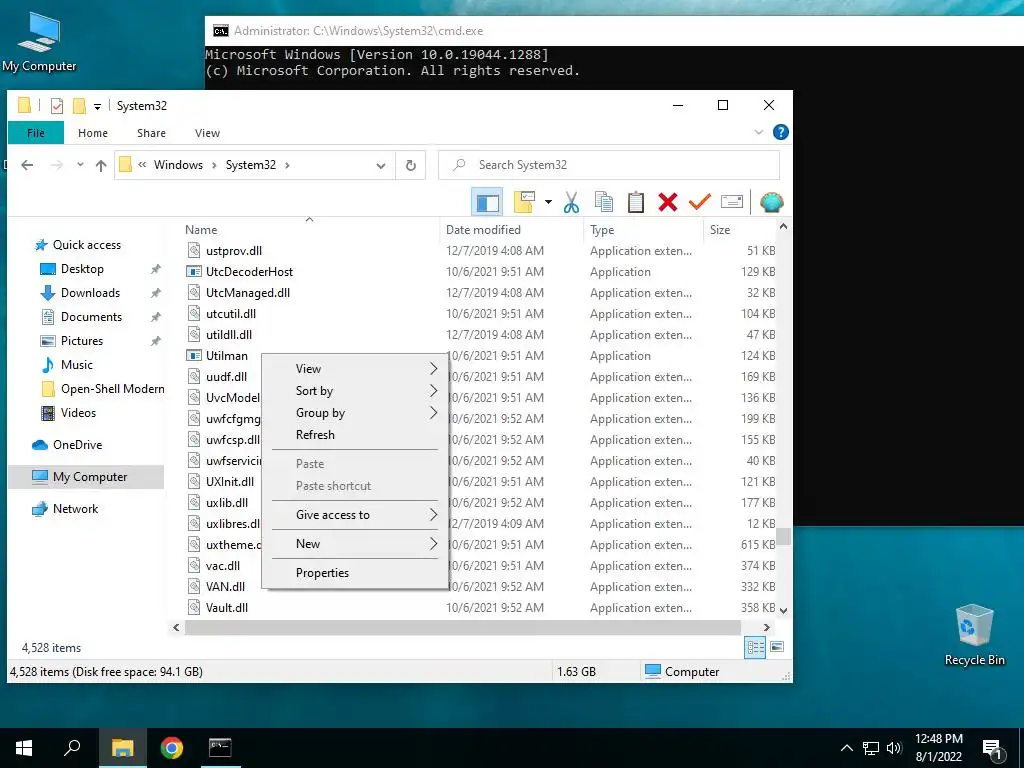1024x768 pixels.
Task: Open the File ribbon tab
Action: [x=36, y=133]
